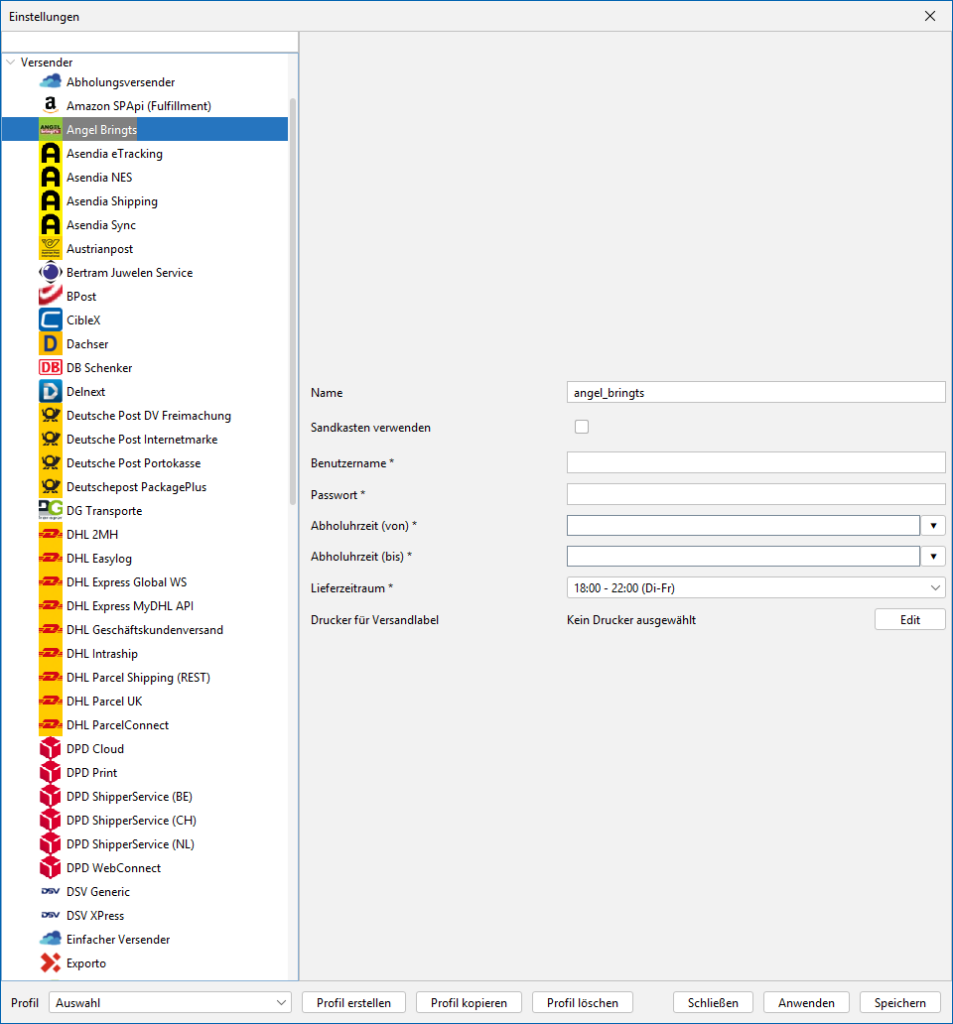Click the BPost logo icon
Screen dimensions: 953x1024
click(50, 297)
